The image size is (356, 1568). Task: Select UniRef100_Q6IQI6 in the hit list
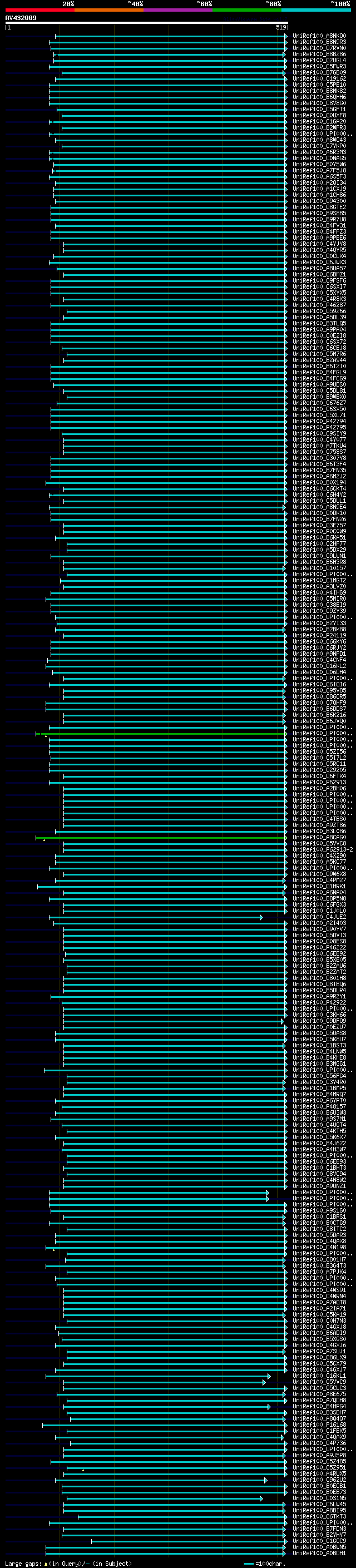coord(319,684)
